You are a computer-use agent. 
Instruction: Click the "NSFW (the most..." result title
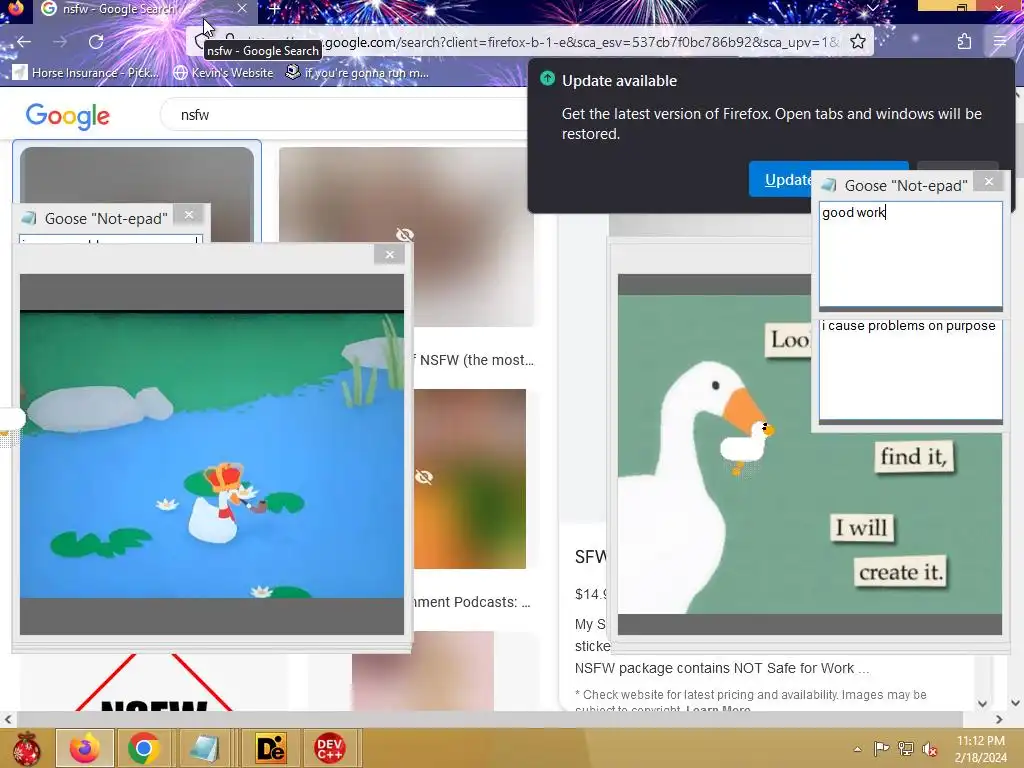tap(477, 360)
